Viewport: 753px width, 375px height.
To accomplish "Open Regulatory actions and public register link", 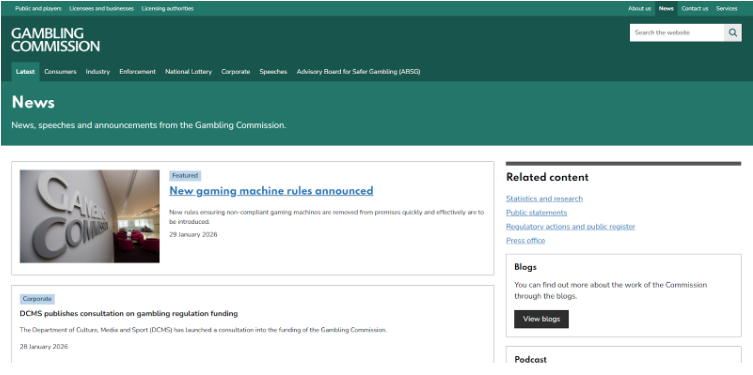I will 571,226.
